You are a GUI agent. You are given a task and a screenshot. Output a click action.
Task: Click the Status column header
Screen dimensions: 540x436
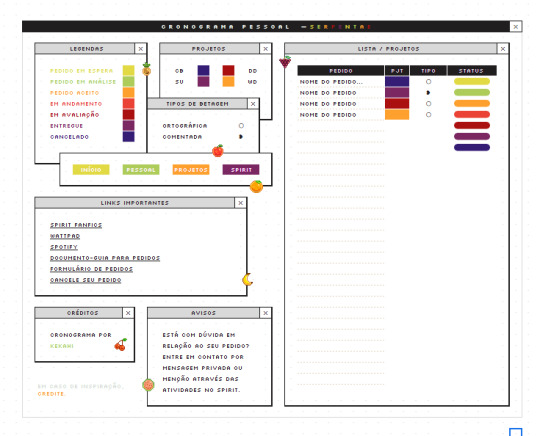(x=472, y=71)
